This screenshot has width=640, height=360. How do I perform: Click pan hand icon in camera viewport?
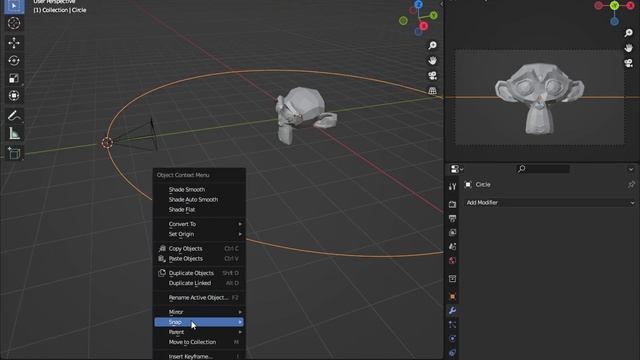coord(629,48)
